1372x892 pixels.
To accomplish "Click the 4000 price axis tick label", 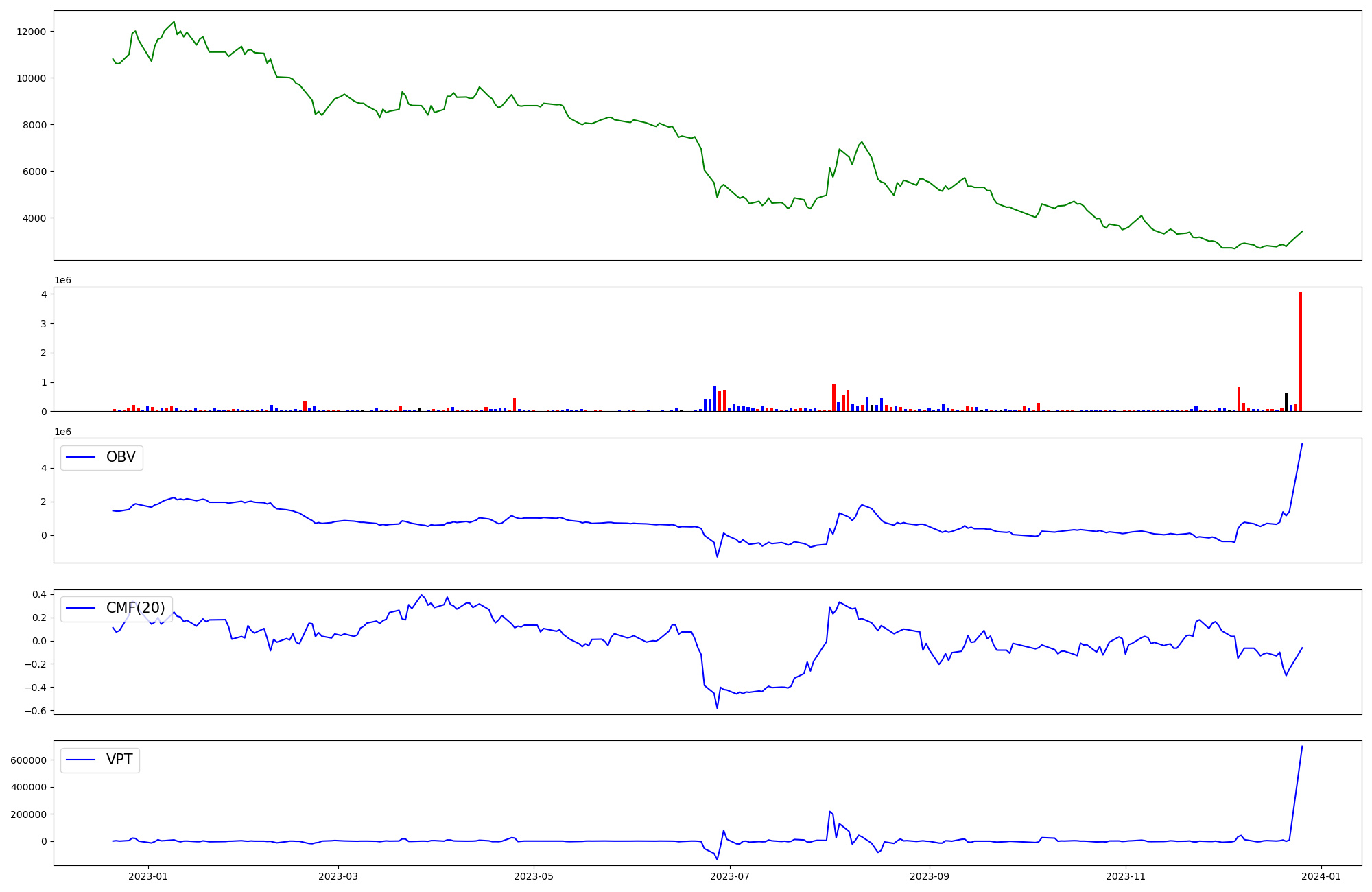I will 34,218.
